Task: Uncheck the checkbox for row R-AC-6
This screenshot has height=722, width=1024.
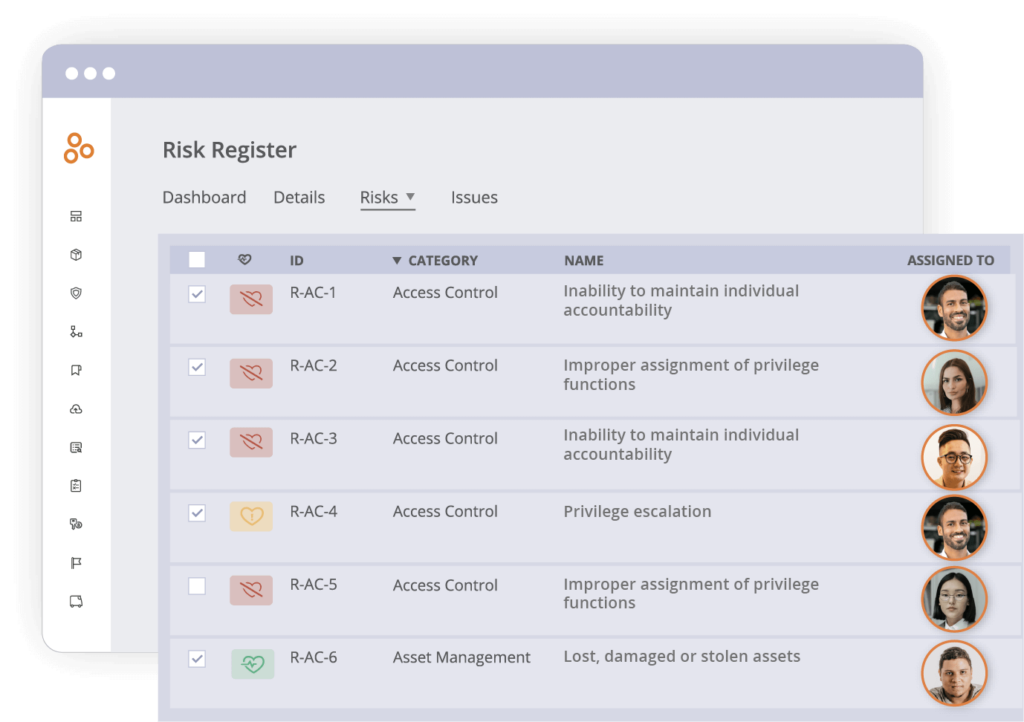Action: pyautogui.click(x=197, y=659)
